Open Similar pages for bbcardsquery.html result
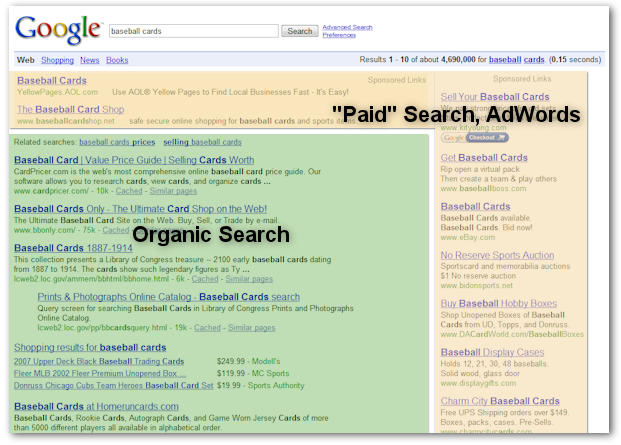 [251, 328]
